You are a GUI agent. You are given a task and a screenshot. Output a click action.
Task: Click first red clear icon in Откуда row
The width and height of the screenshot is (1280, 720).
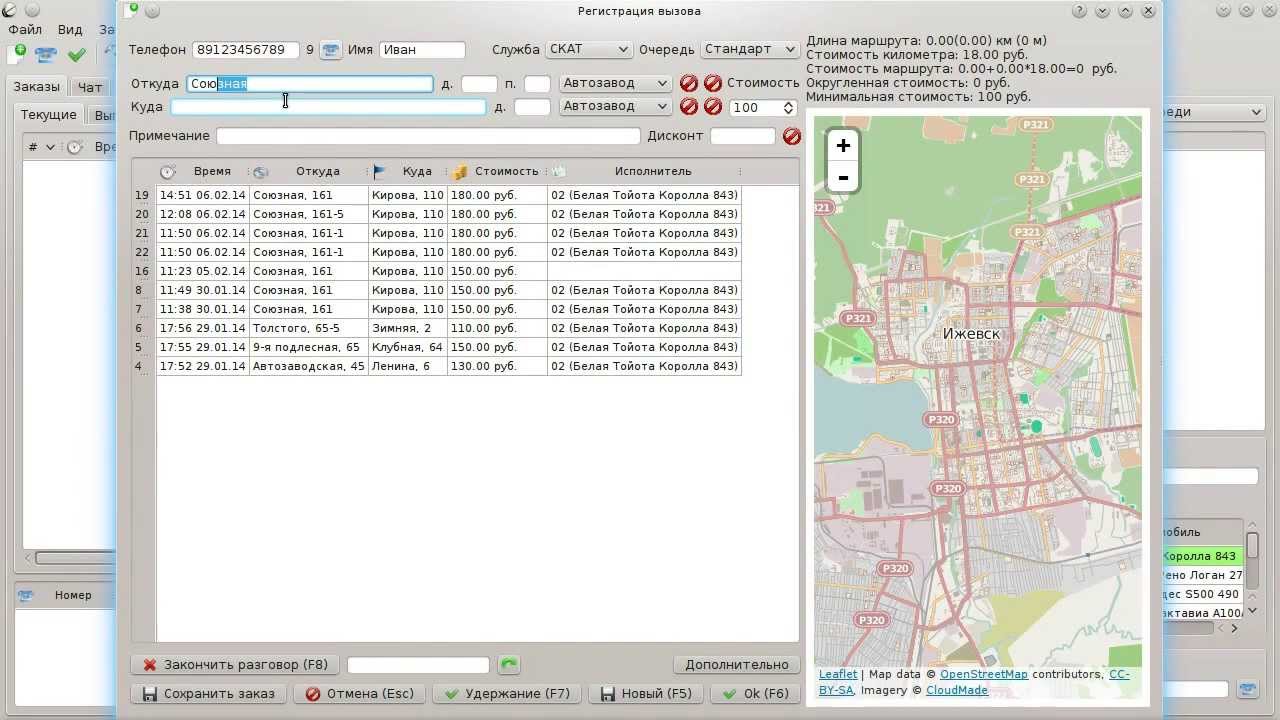coord(689,83)
